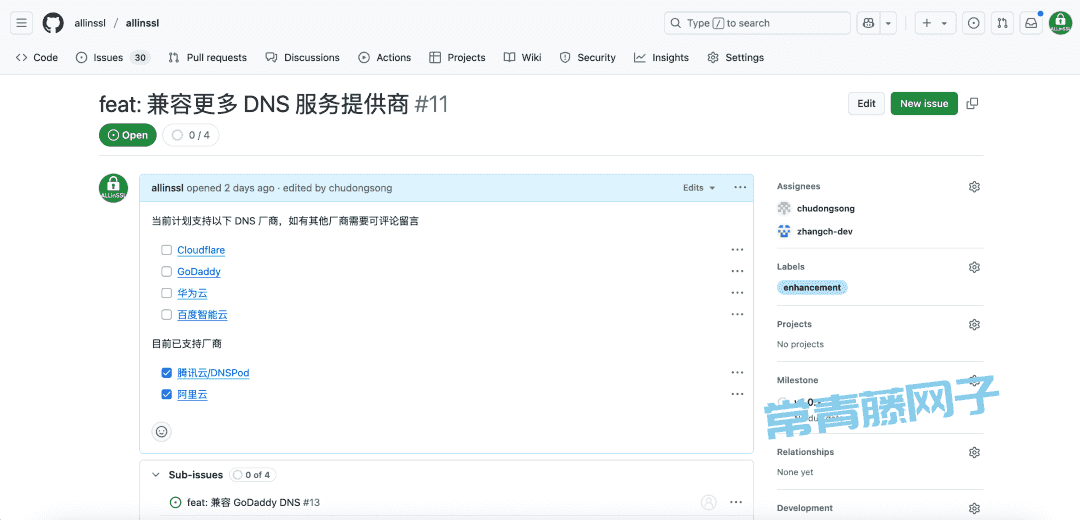This screenshot has height=520, width=1080.
Task: Click the 0 / 4 progress pill
Action: click(x=191, y=135)
